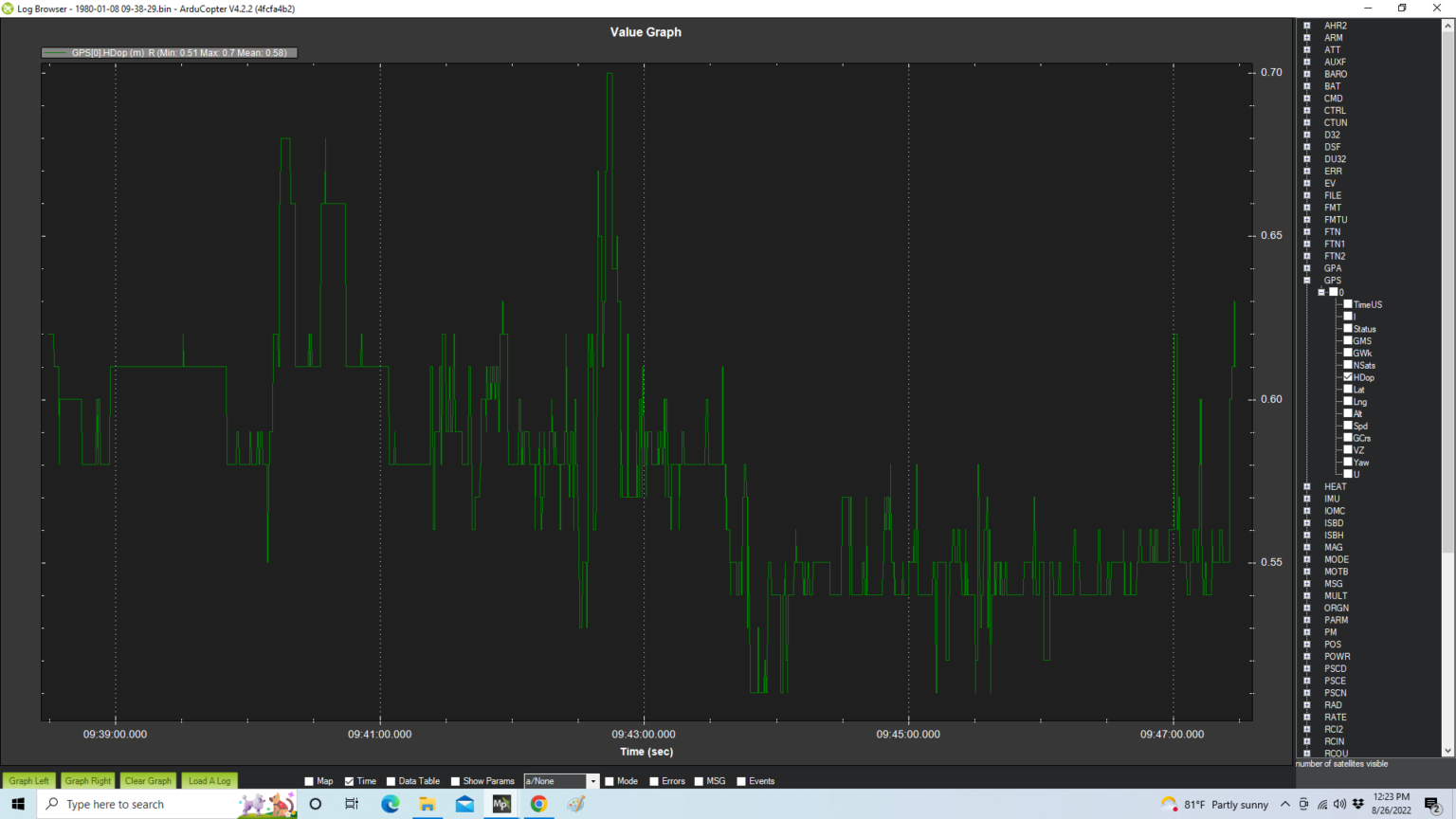The image size is (1456, 819).
Task: Select the MODE item in log tree
Action: coord(1336,559)
